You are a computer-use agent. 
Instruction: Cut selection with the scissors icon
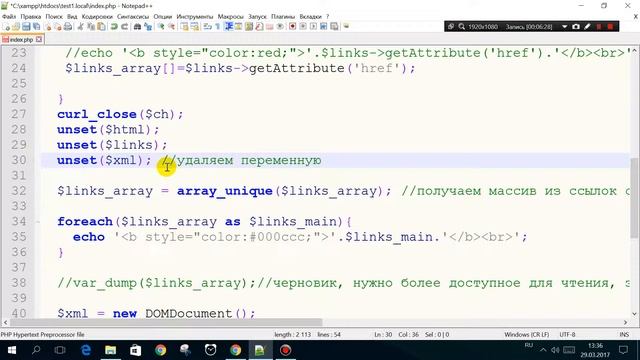(x=80, y=27)
